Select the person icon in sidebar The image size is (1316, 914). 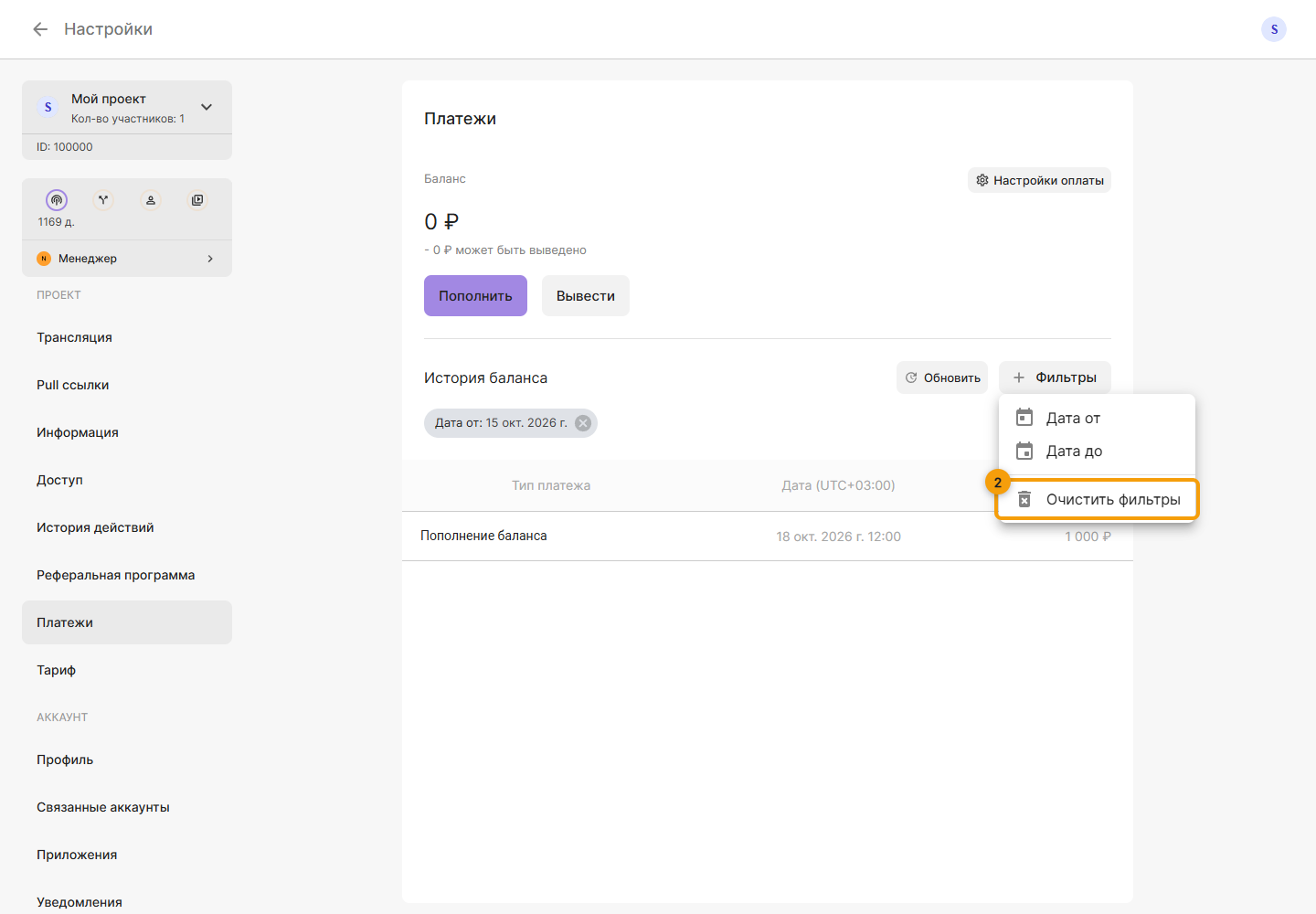(151, 200)
